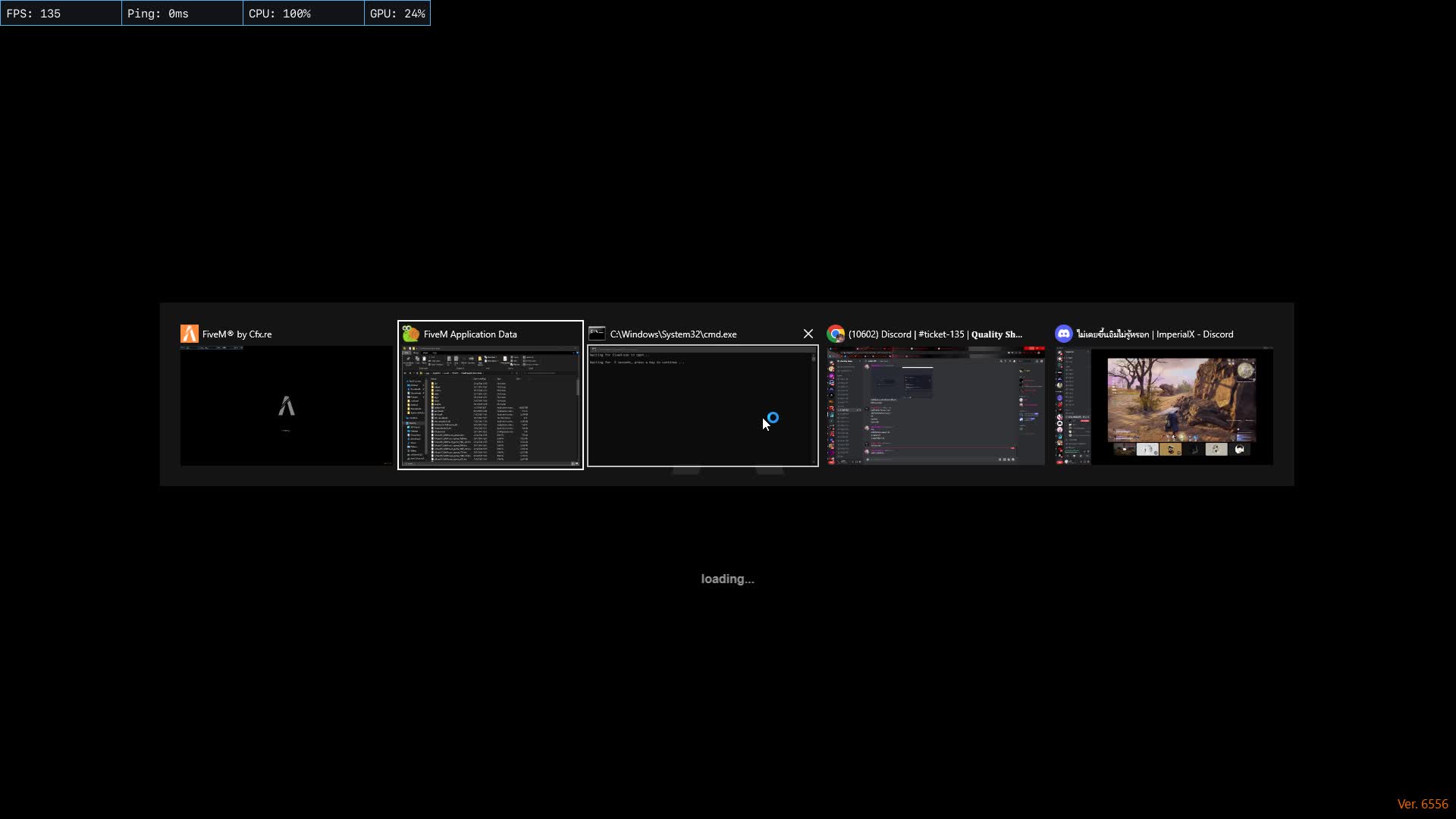
Task: Click the Discord app icon on the ImperialX window
Action: [1064, 334]
